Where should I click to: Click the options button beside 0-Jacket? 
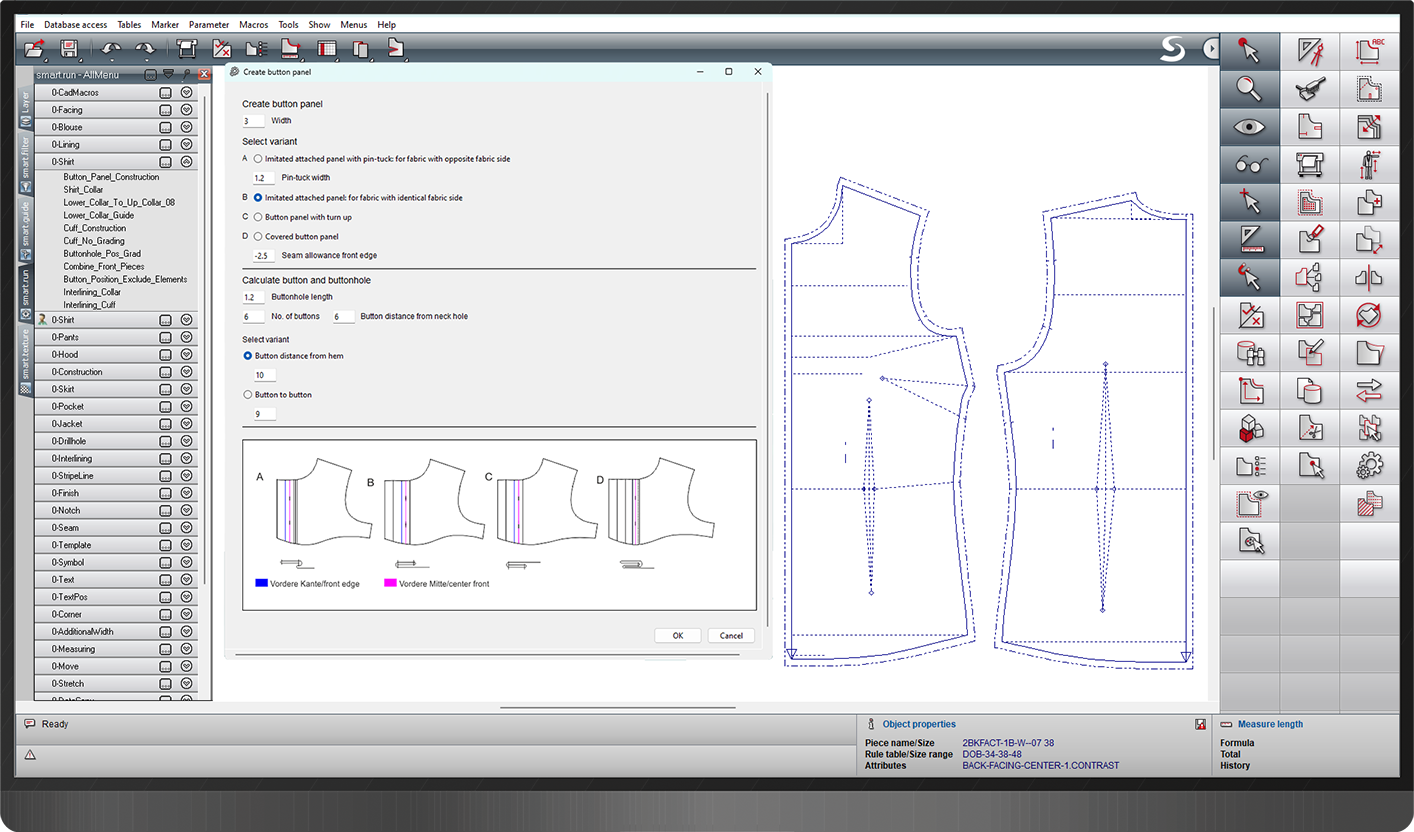tap(166, 424)
